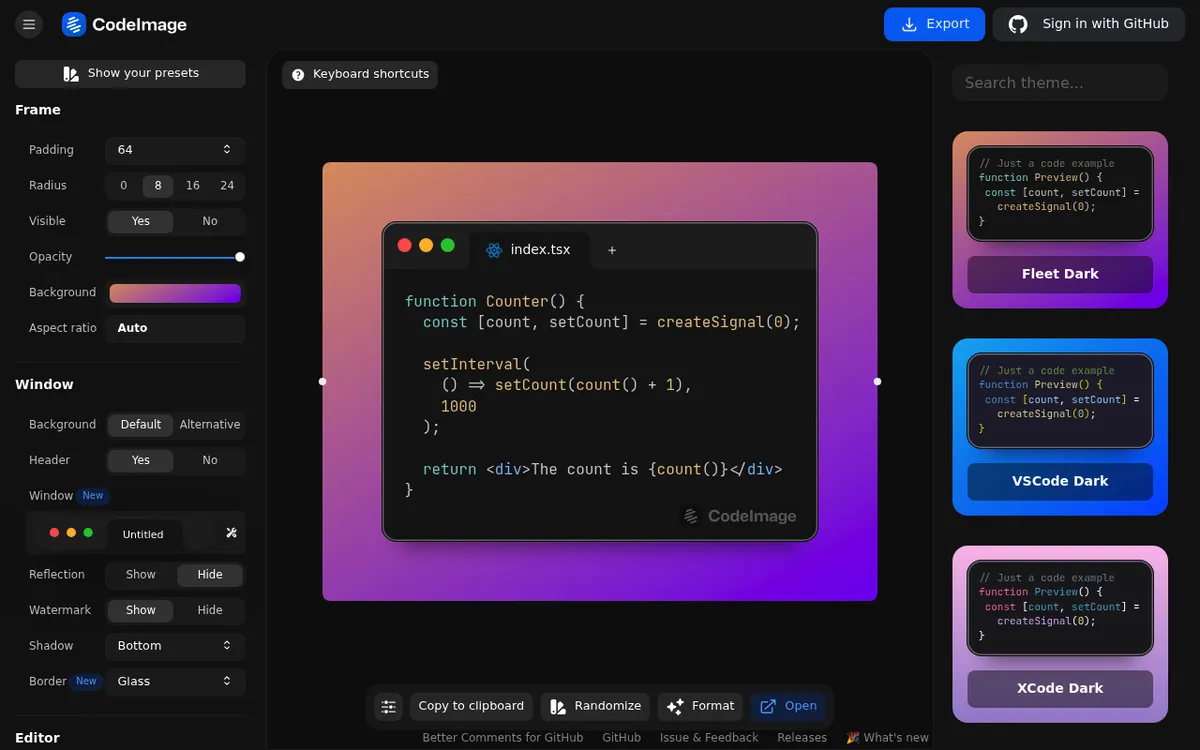This screenshot has height=750, width=1200.
Task: Open Better Comments for GitHub link
Action: click(503, 738)
